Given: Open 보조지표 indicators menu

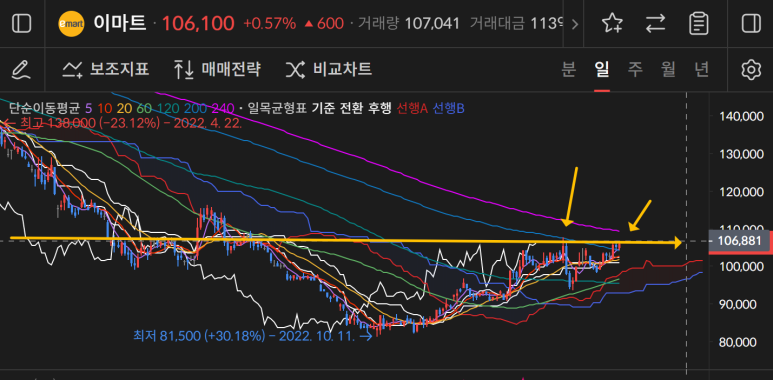Looking at the screenshot, I should 105,69.
